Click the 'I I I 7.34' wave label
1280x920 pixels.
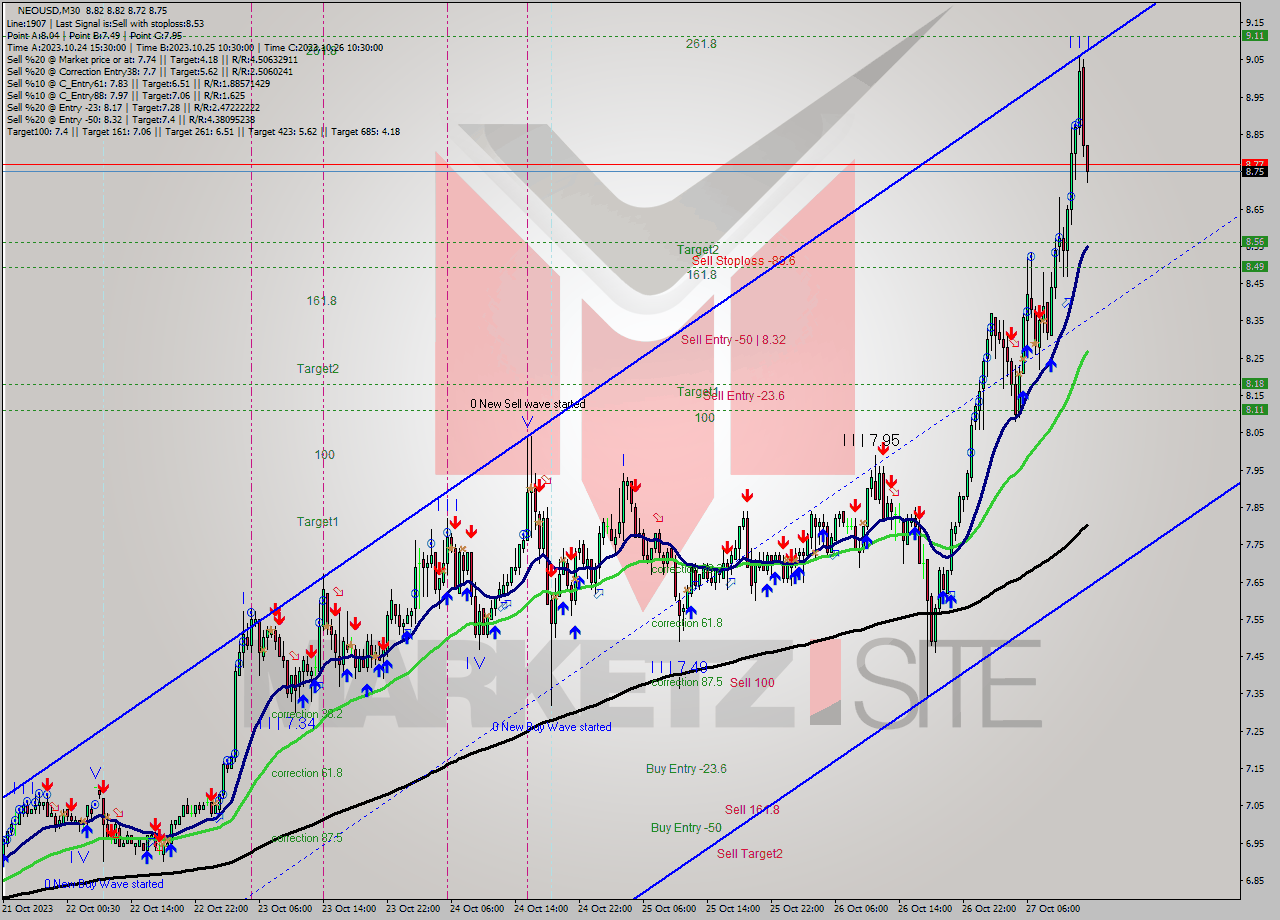288,724
